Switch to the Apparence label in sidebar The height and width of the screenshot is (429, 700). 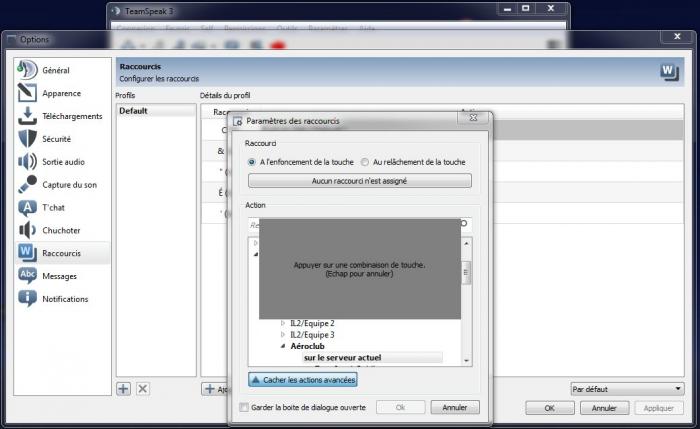click(x=62, y=93)
